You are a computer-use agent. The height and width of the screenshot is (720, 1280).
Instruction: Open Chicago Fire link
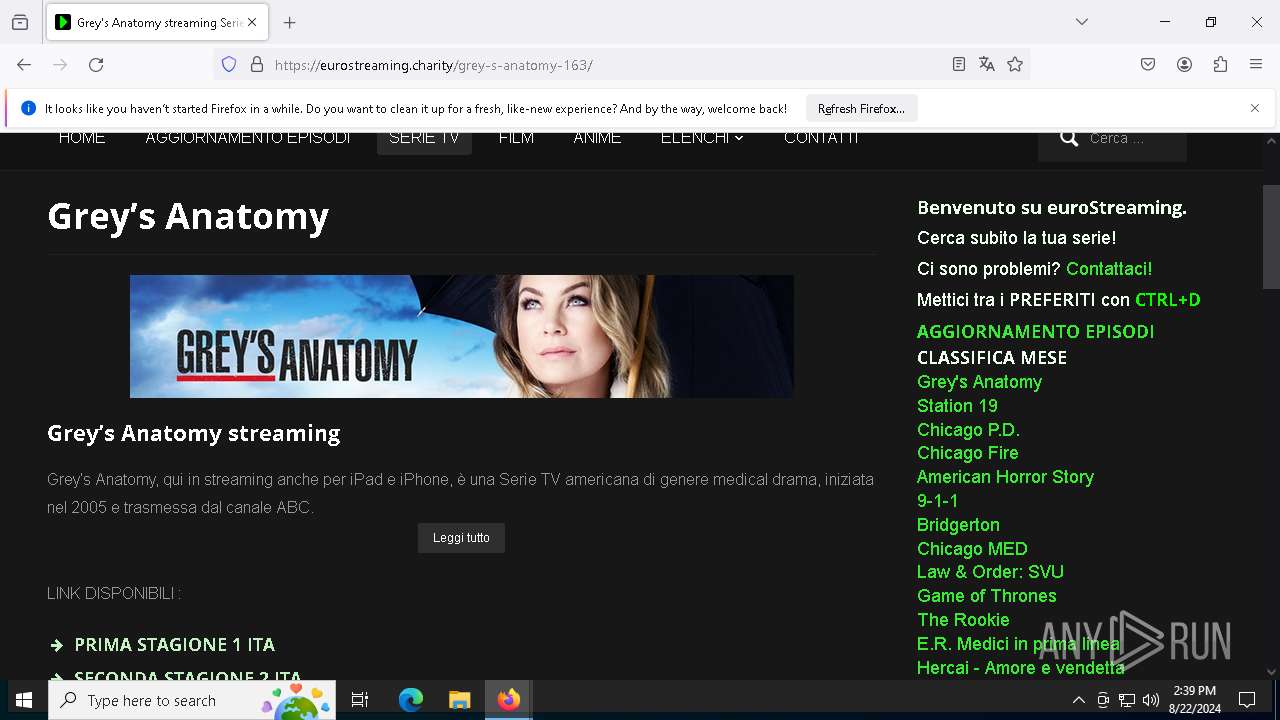tap(967, 453)
